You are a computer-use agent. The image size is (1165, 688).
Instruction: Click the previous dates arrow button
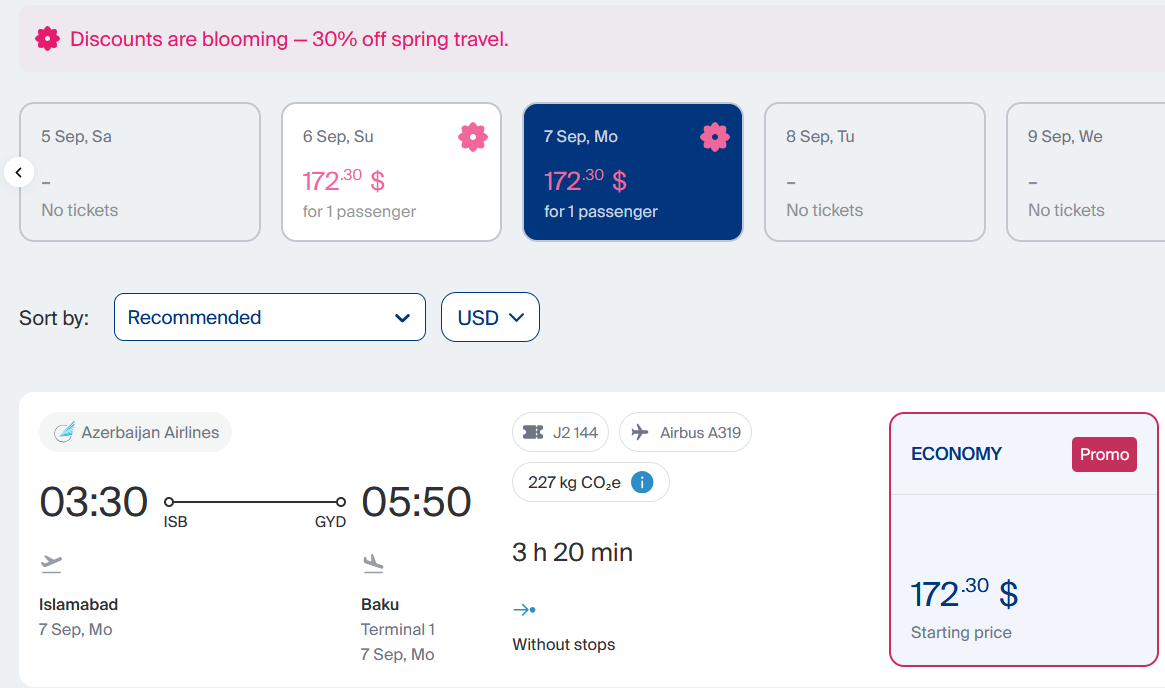pyautogui.click(x=19, y=172)
